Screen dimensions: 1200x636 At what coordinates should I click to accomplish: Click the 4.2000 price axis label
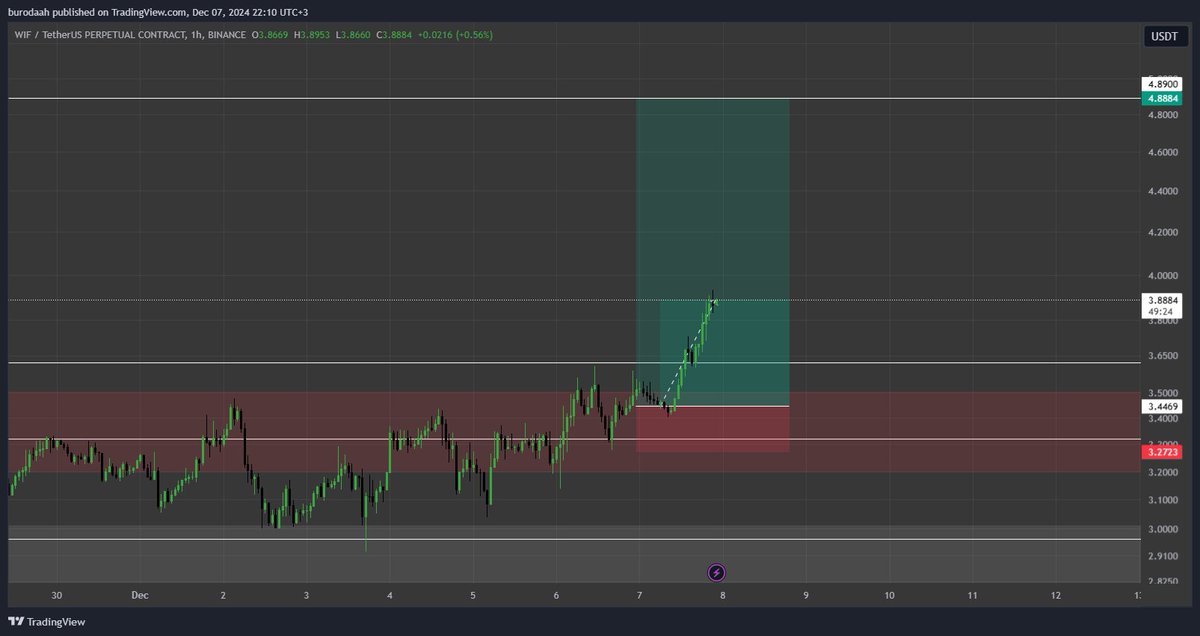pyautogui.click(x=1162, y=232)
